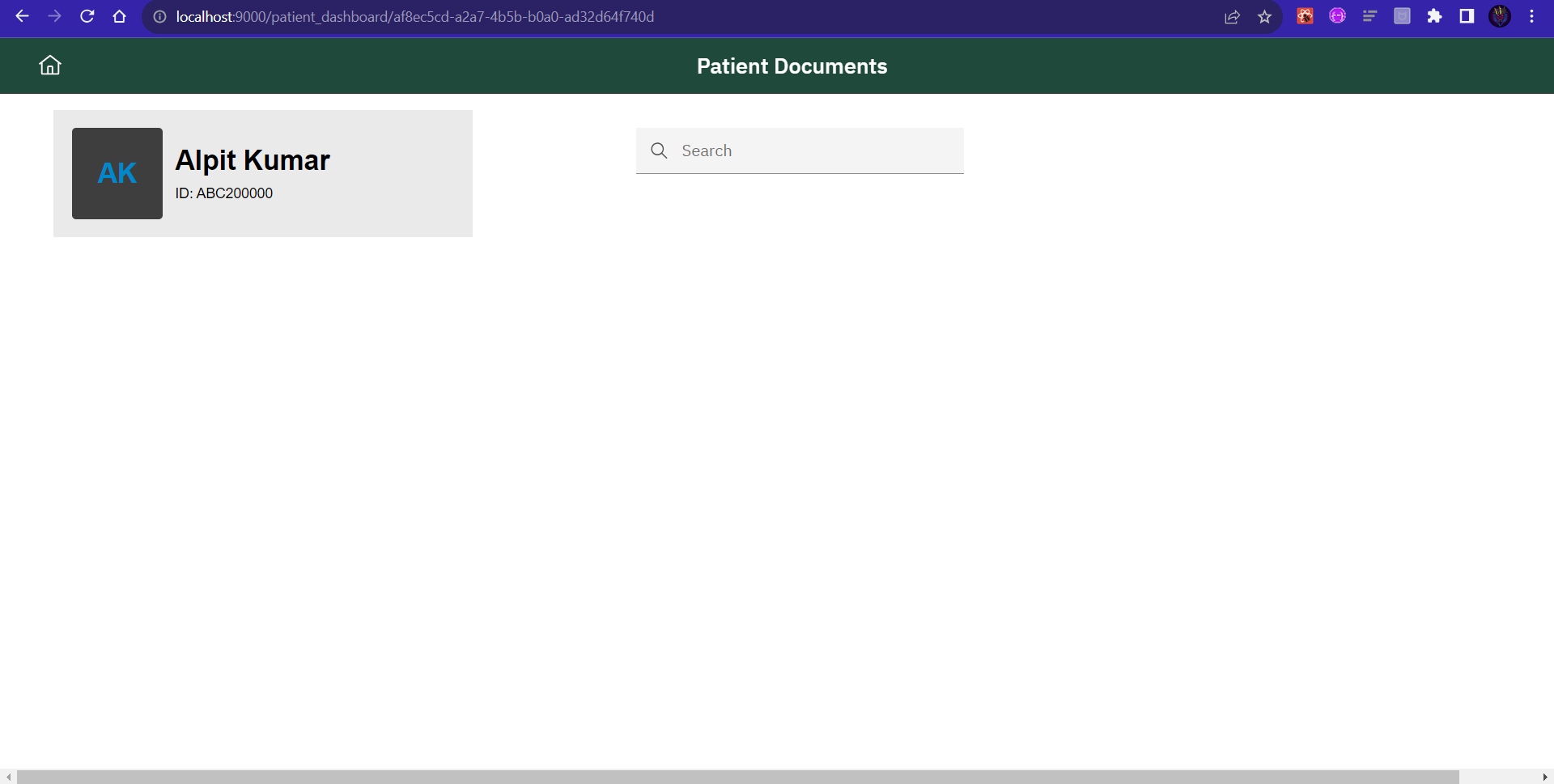Click the browser back arrow
Screen dimensions: 1554x784
(x=22, y=16)
